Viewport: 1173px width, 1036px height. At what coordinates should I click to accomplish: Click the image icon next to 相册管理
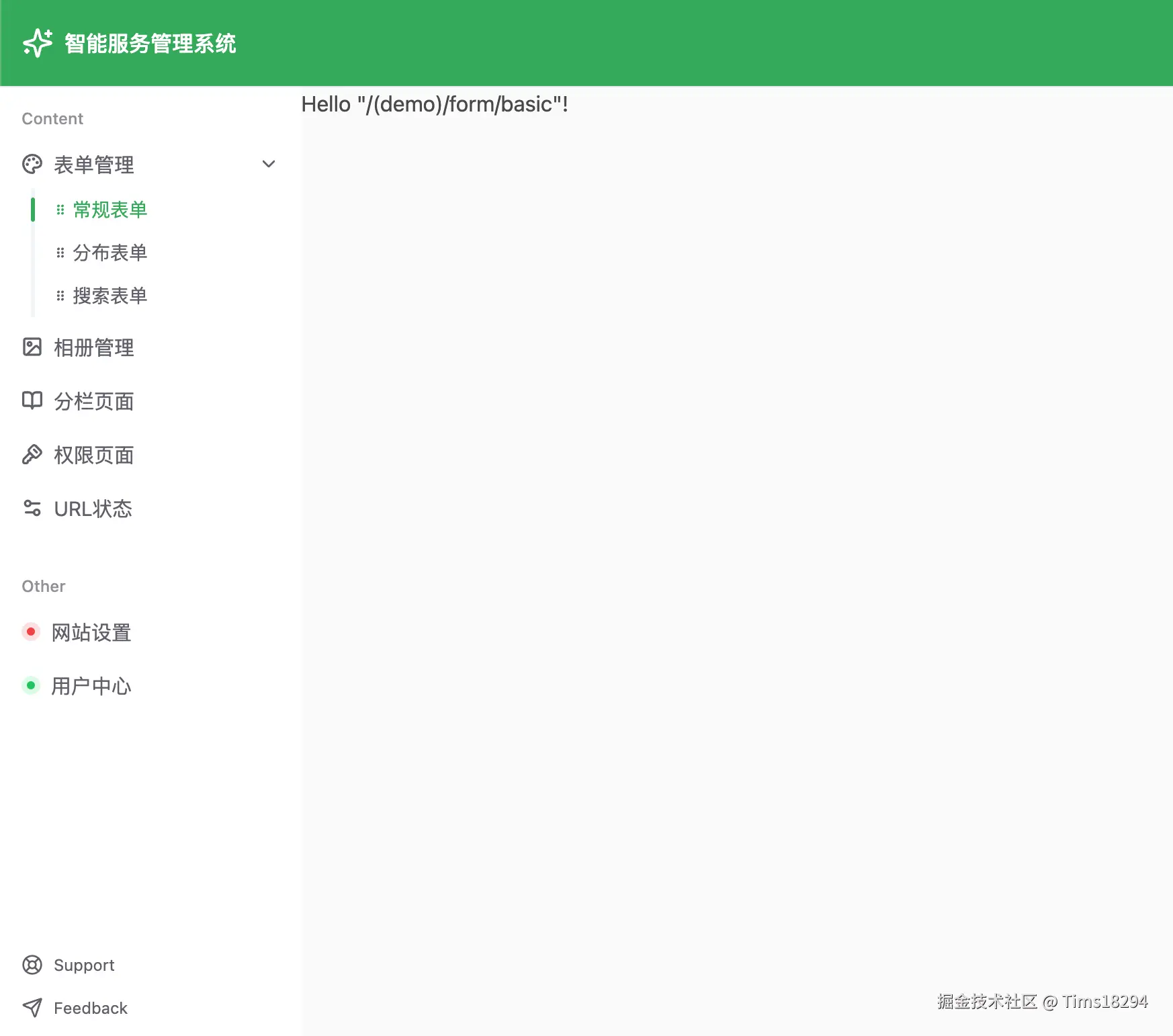[x=32, y=347]
